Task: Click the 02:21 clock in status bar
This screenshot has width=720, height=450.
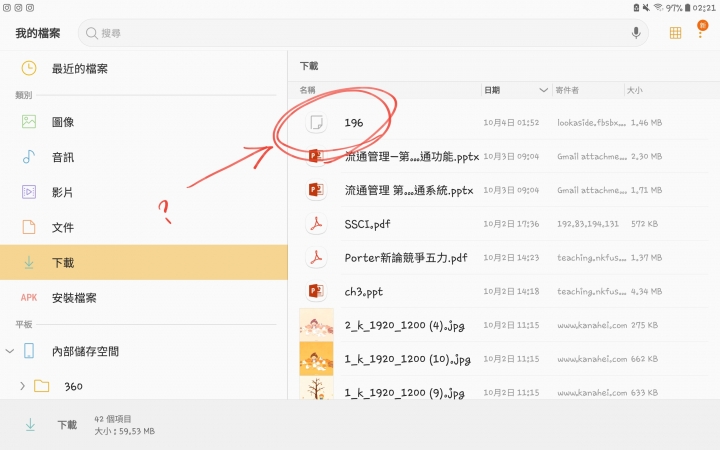Action: (x=704, y=7)
